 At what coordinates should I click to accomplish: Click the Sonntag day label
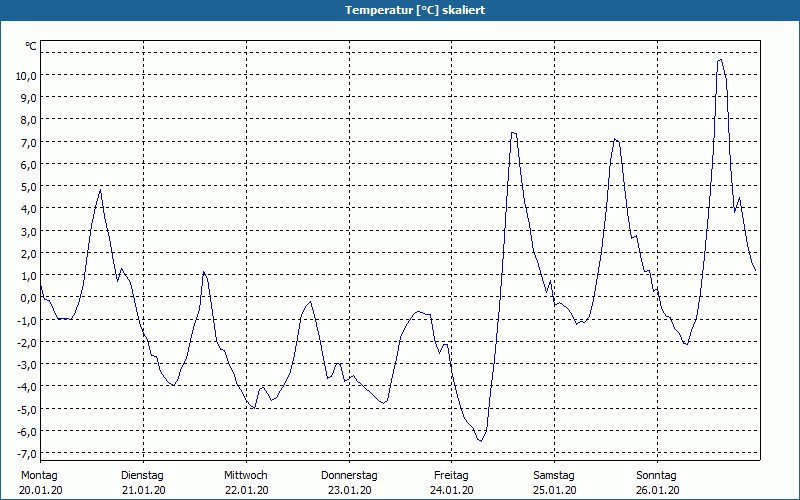click(657, 476)
